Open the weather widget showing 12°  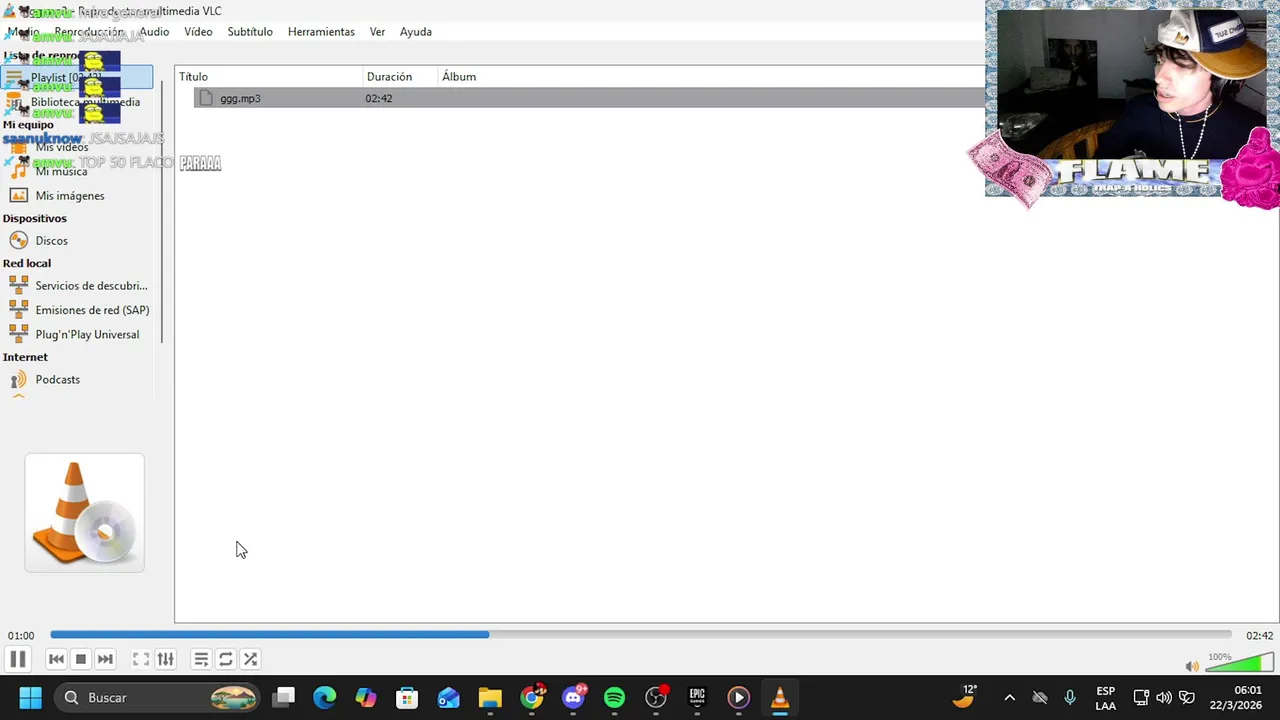[x=964, y=697]
